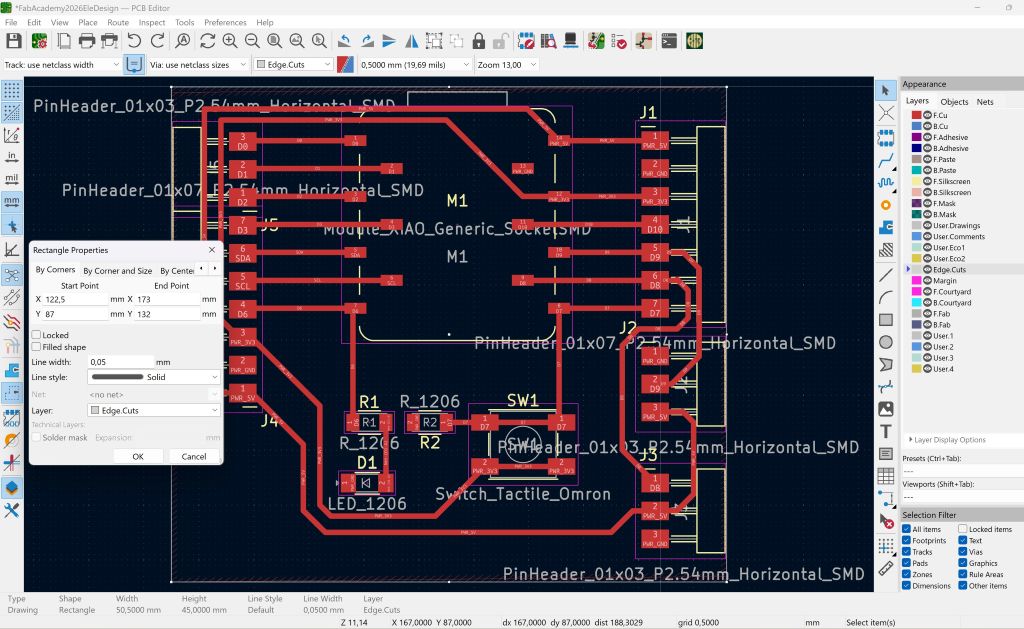The image size is (1024, 629).
Task: Toggle Locked items in Selection Filter
Action: (963, 529)
